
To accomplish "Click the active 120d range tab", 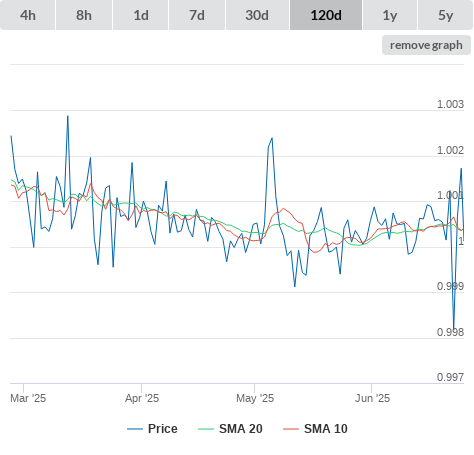I will coord(326,15).
